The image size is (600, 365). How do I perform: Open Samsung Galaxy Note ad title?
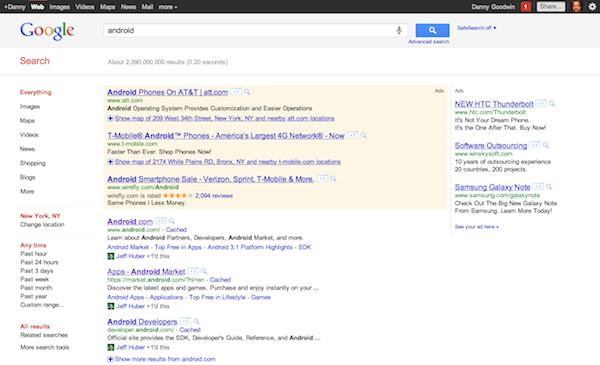click(492, 187)
